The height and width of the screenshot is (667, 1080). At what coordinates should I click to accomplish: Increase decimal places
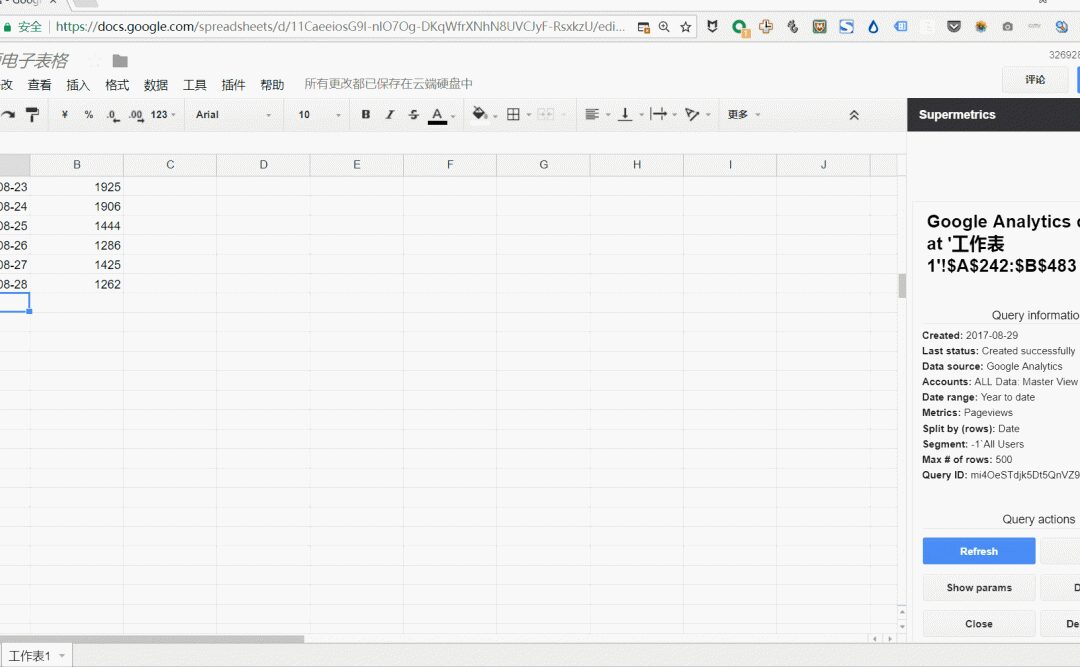click(x=136, y=115)
